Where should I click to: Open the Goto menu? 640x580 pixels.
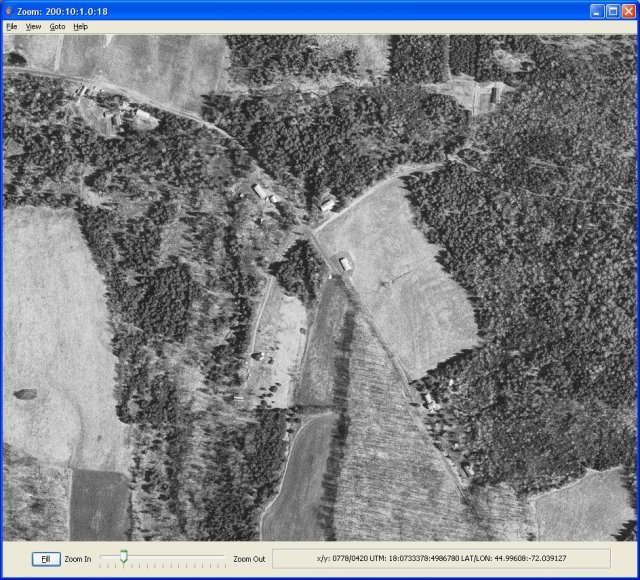57,26
